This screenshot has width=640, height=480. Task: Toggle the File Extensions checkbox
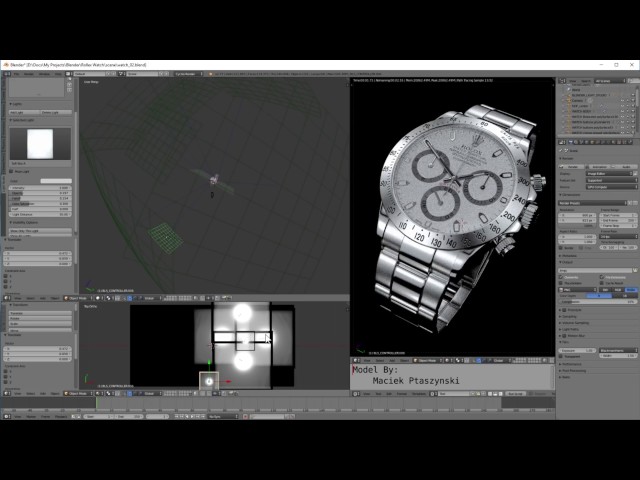tap(602, 277)
